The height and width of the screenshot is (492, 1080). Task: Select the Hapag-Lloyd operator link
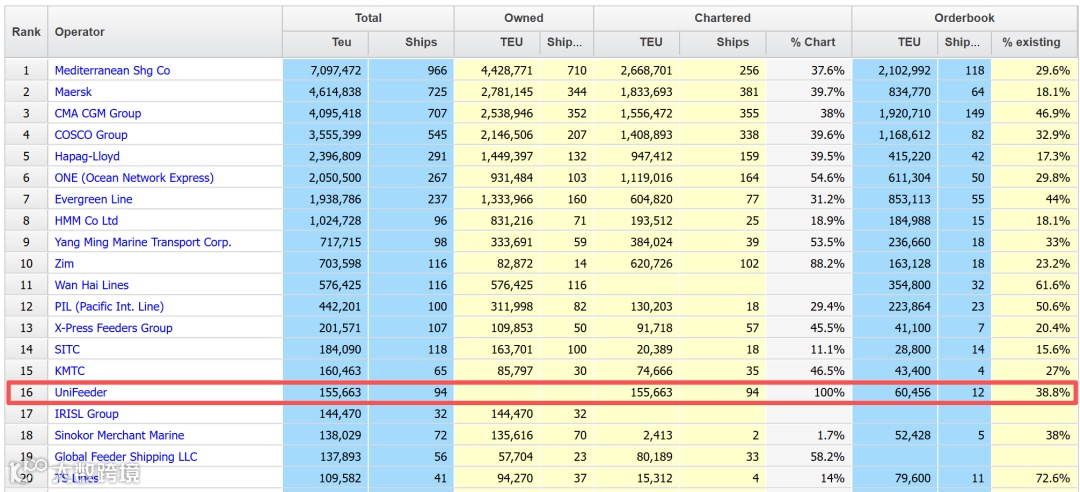tap(87, 156)
